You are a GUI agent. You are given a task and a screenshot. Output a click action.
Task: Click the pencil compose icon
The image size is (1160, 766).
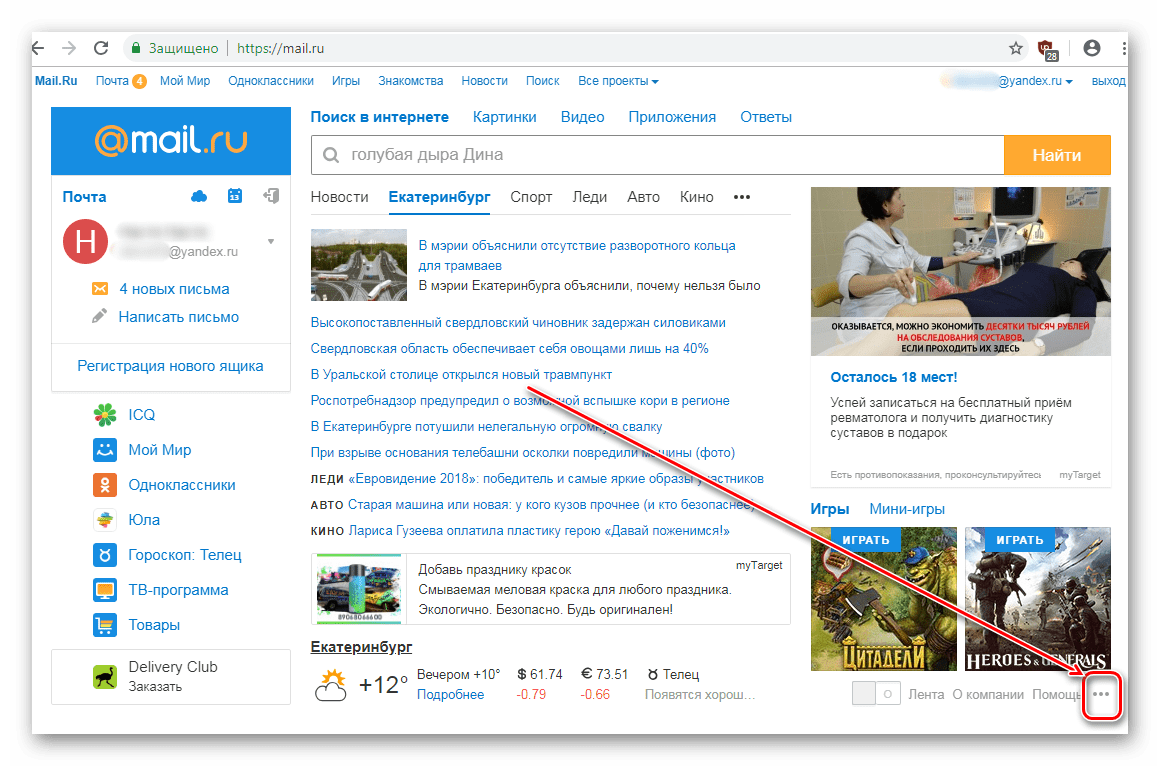click(x=99, y=316)
